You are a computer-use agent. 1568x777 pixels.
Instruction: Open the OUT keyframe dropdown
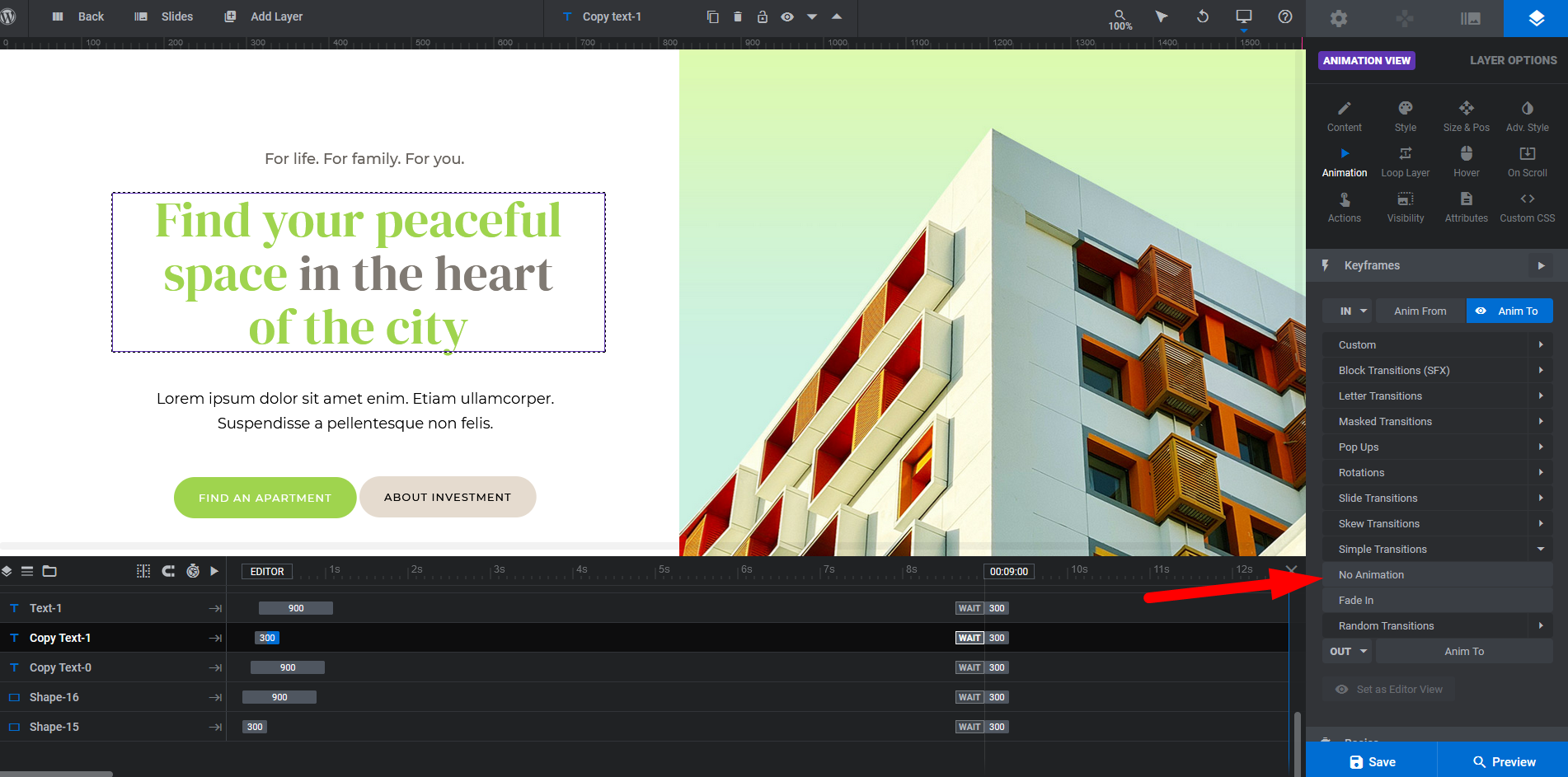(1347, 651)
